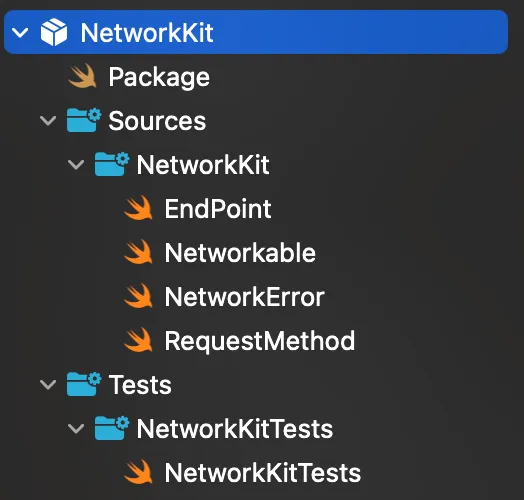Click the NetworkKit package box icon
Viewport: 524px width, 500px height.
53,32
